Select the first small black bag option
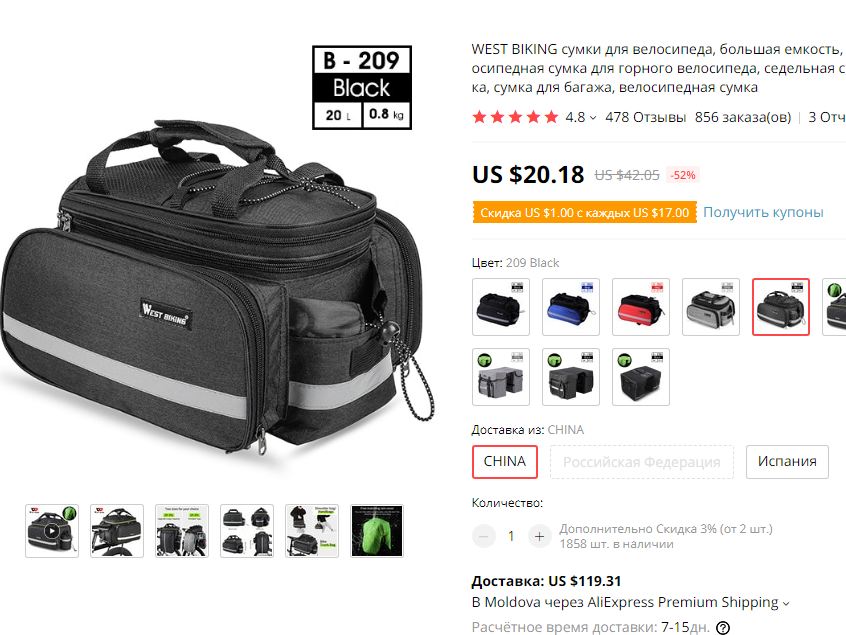The height and width of the screenshot is (635, 846). pyautogui.click(x=501, y=307)
